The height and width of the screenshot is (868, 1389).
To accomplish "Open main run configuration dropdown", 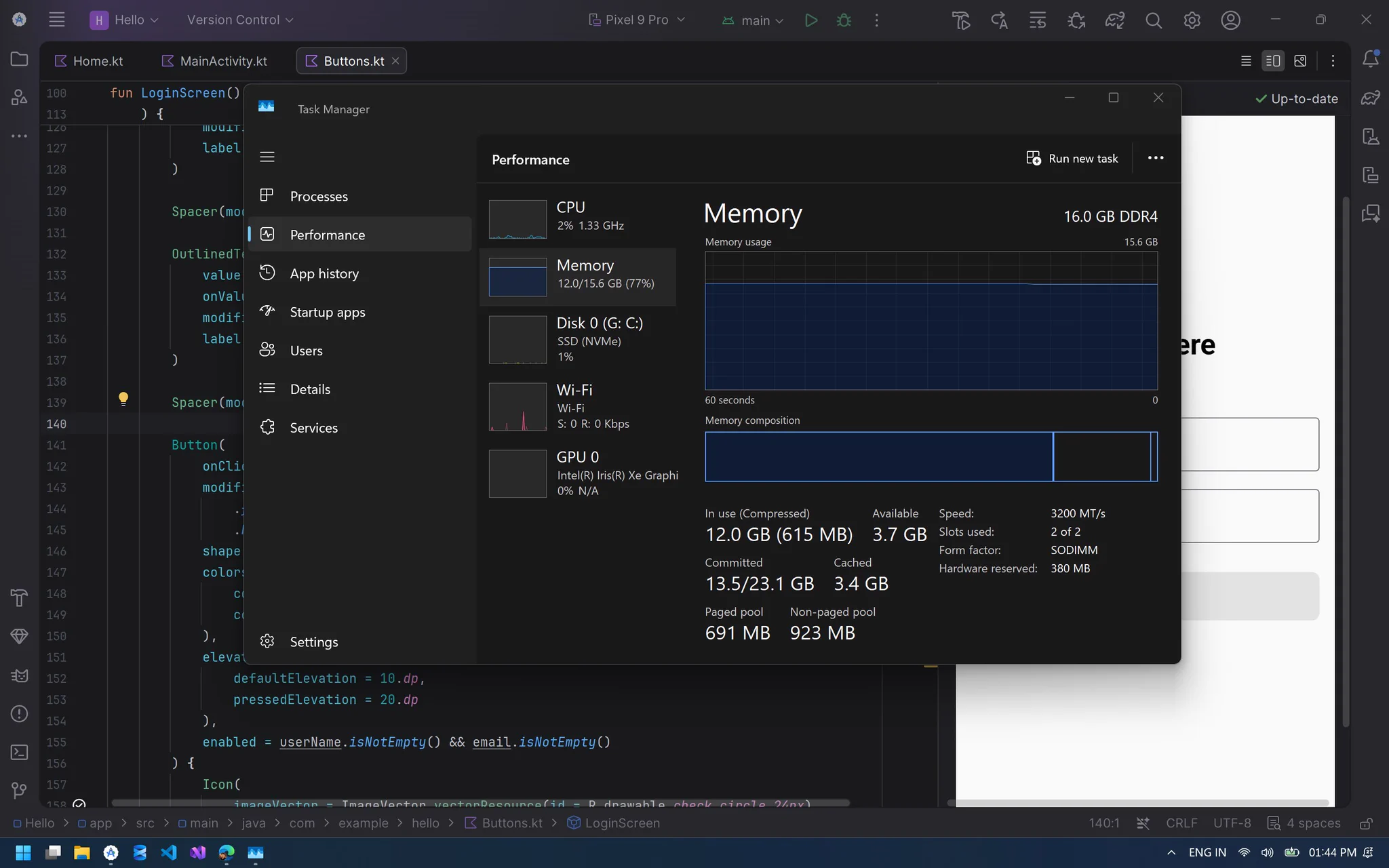I will (x=753, y=20).
